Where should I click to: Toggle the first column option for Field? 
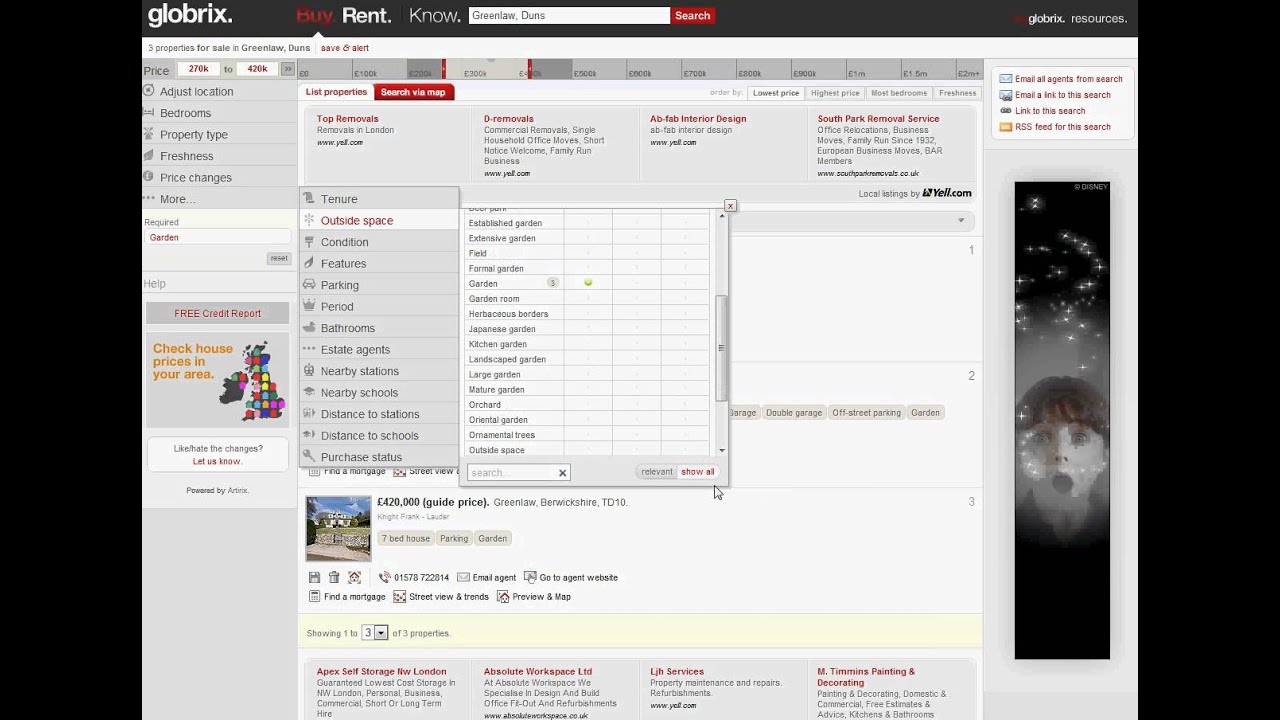[x=588, y=253]
